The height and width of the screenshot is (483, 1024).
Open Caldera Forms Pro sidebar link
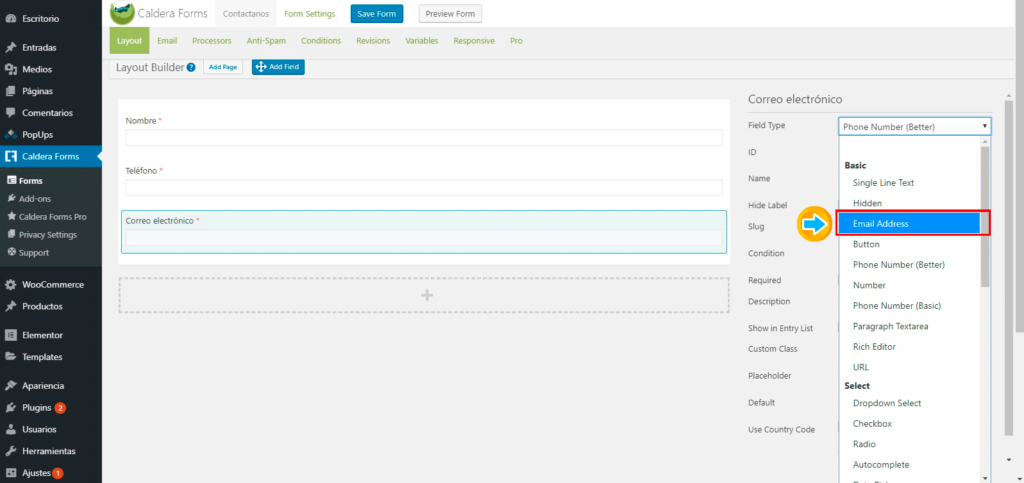pyautogui.click(x=52, y=216)
